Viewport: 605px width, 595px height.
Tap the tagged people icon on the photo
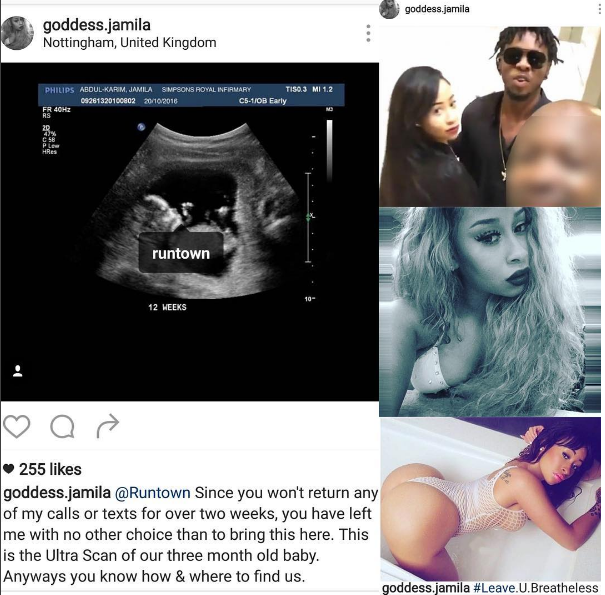point(17,371)
